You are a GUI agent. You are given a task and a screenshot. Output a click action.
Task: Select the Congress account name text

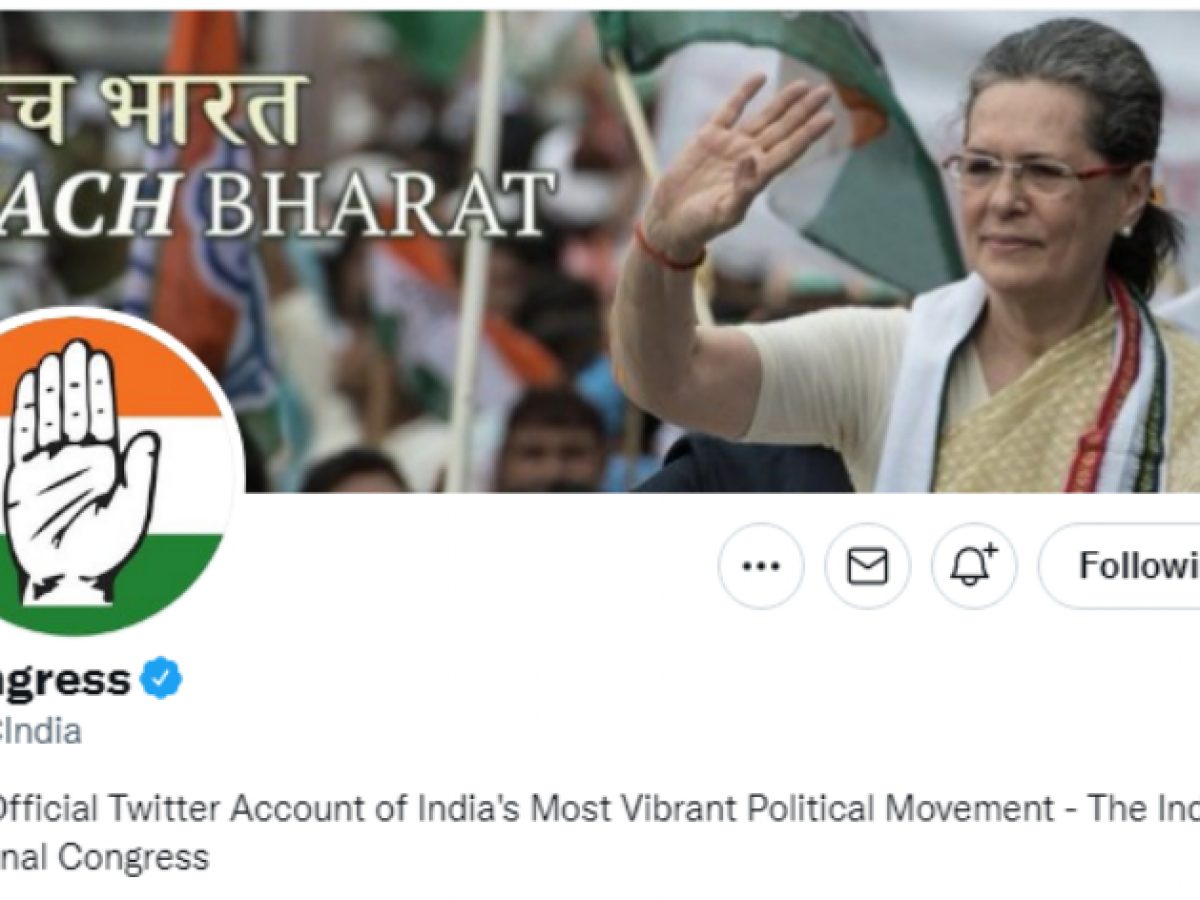point(65,680)
